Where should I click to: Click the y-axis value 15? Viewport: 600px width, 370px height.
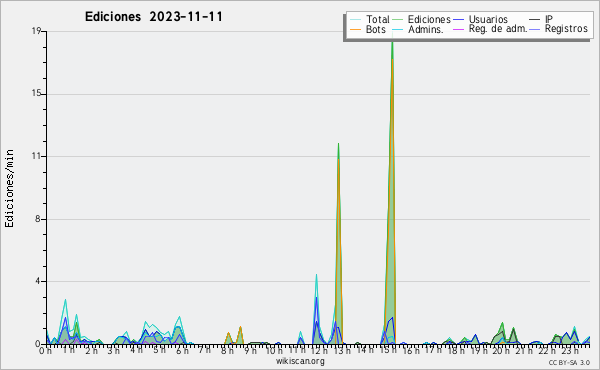36,94
